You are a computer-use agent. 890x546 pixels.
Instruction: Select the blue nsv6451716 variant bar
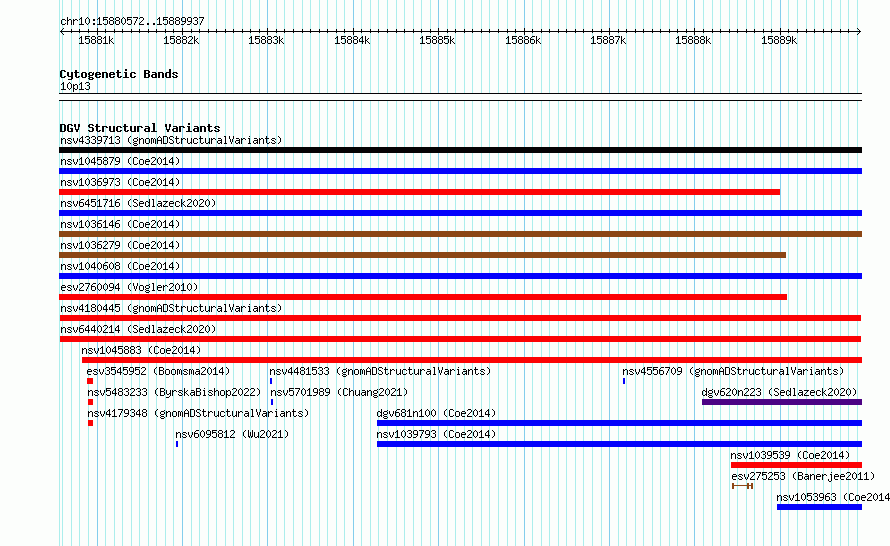pyautogui.click(x=460, y=213)
